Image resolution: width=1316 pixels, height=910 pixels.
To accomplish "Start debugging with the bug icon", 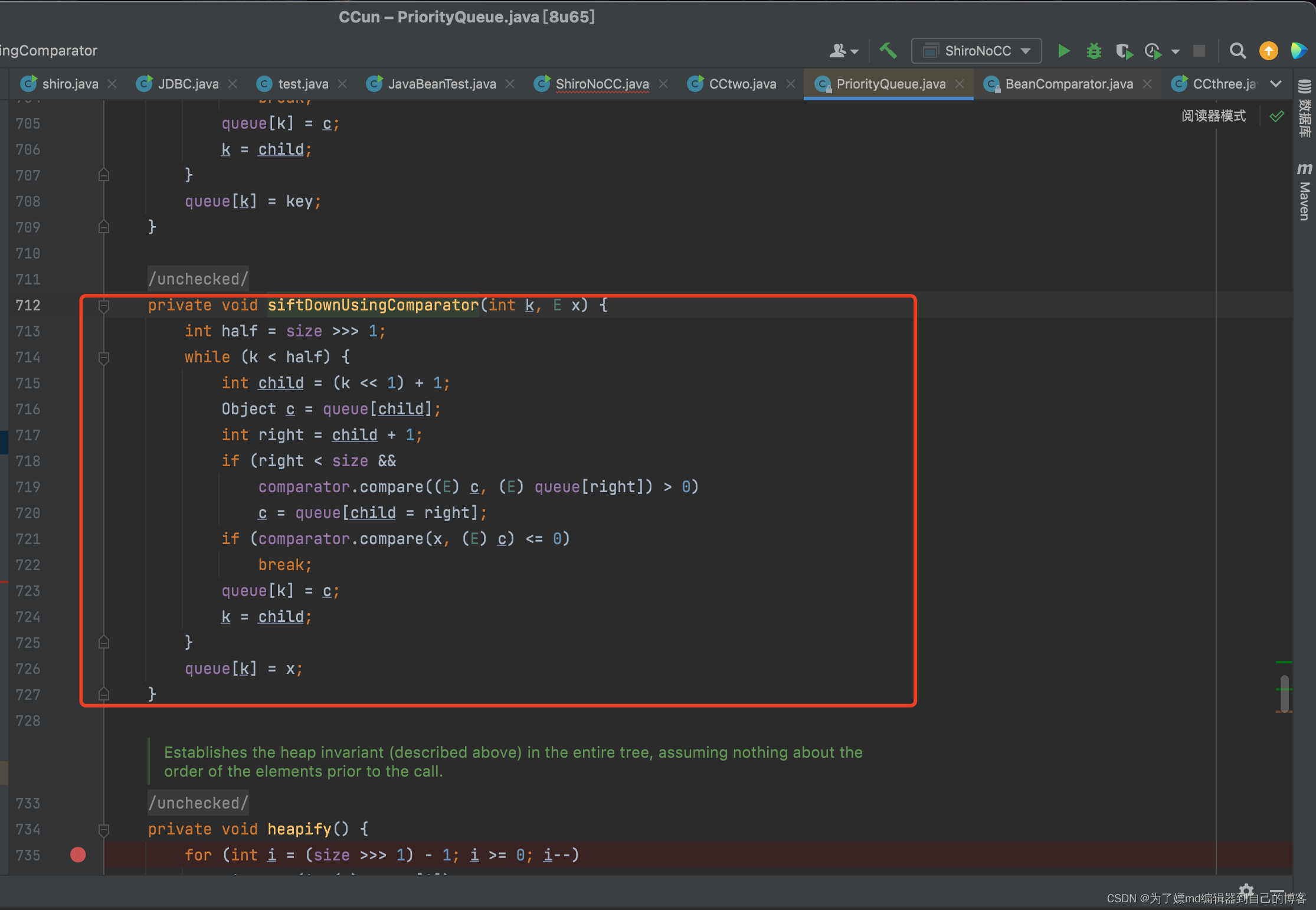I will [x=1094, y=51].
